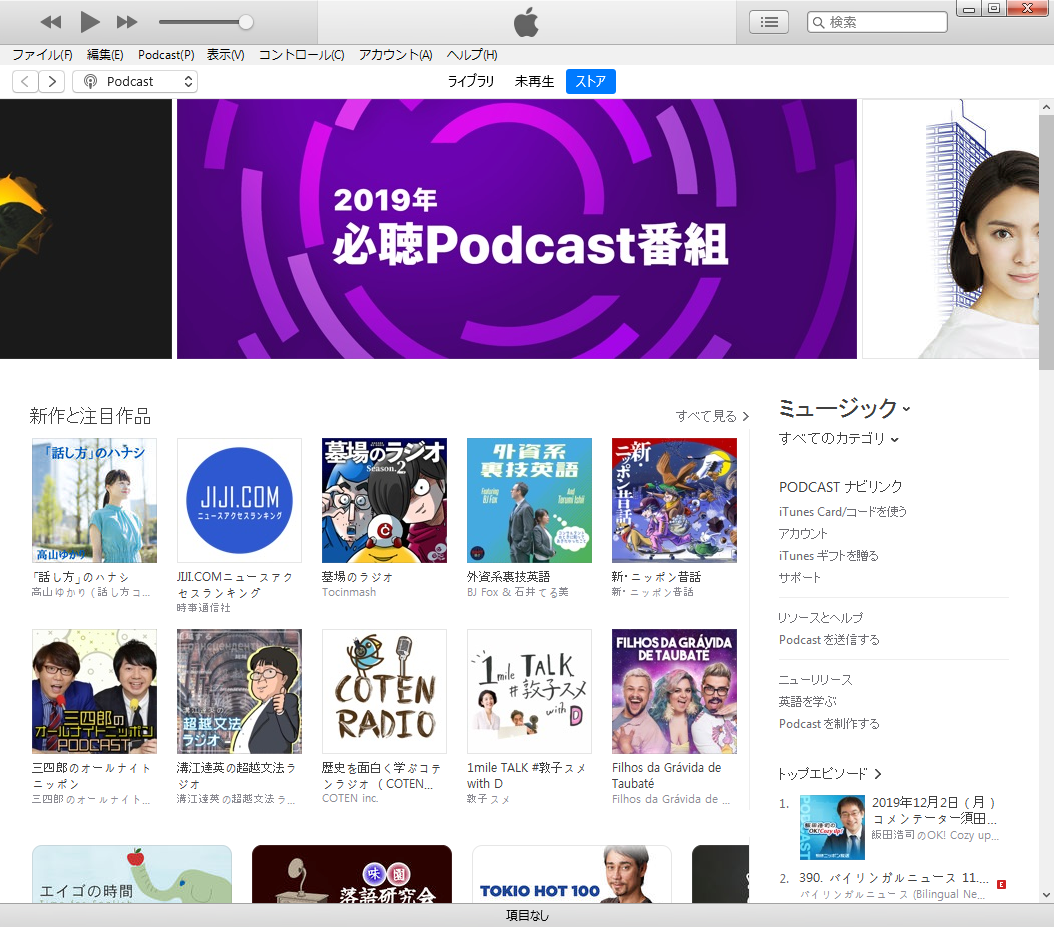Expand the ミュージック dropdown heading
The width and height of the screenshot is (1054, 927).
(844, 408)
